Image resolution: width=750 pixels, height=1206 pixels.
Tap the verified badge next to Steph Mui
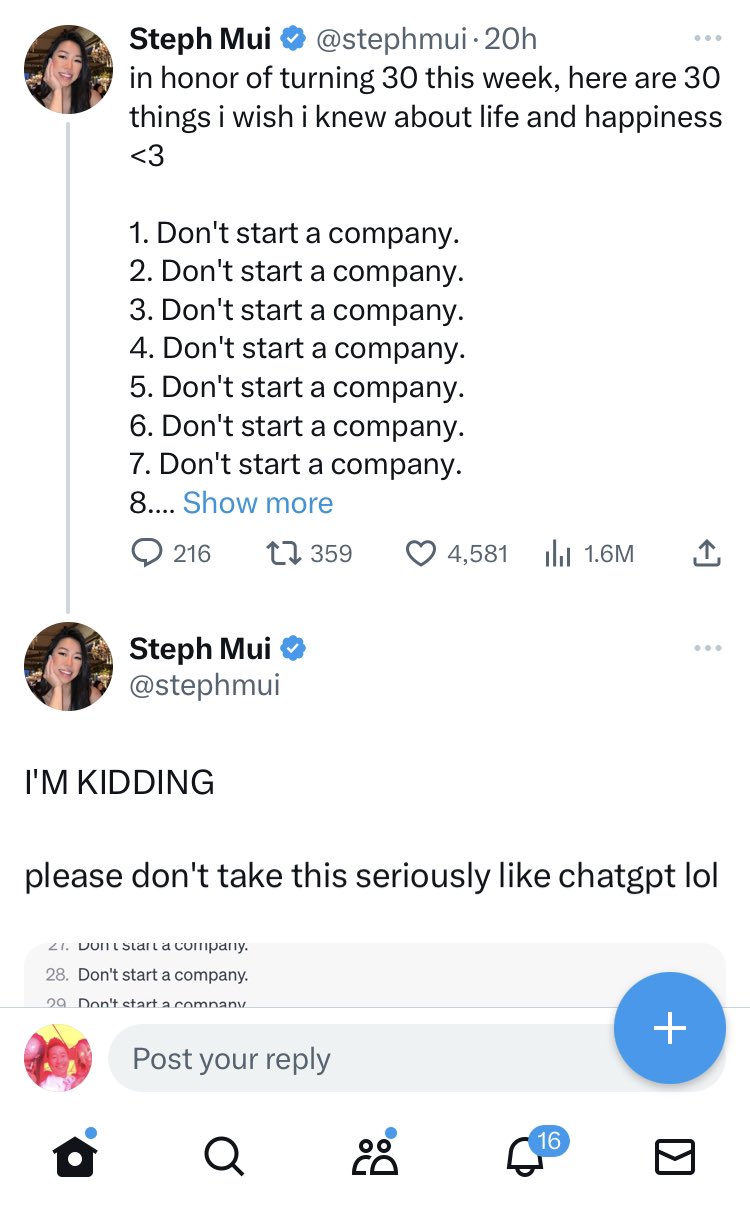tap(291, 38)
